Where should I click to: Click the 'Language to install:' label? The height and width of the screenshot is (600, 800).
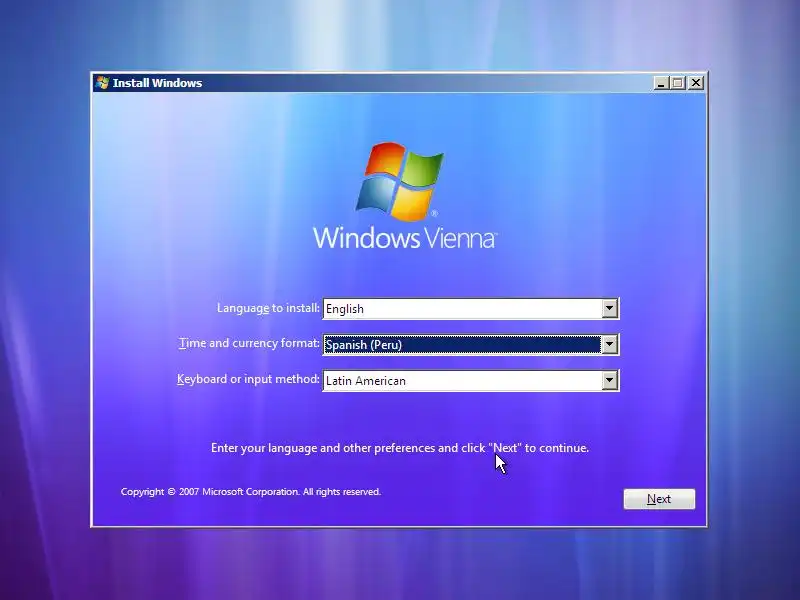click(268, 308)
